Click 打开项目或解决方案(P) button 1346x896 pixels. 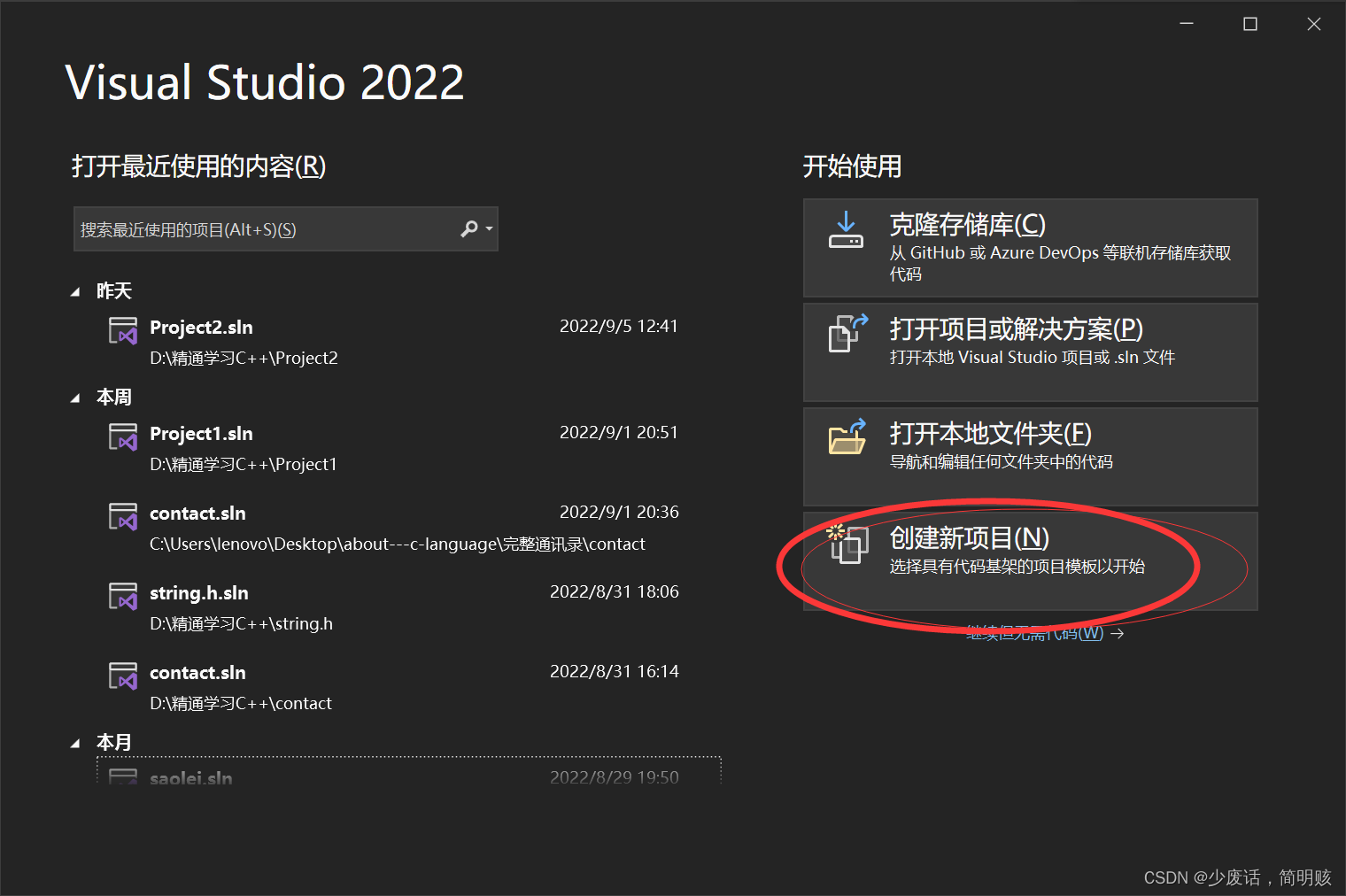coord(1030,352)
